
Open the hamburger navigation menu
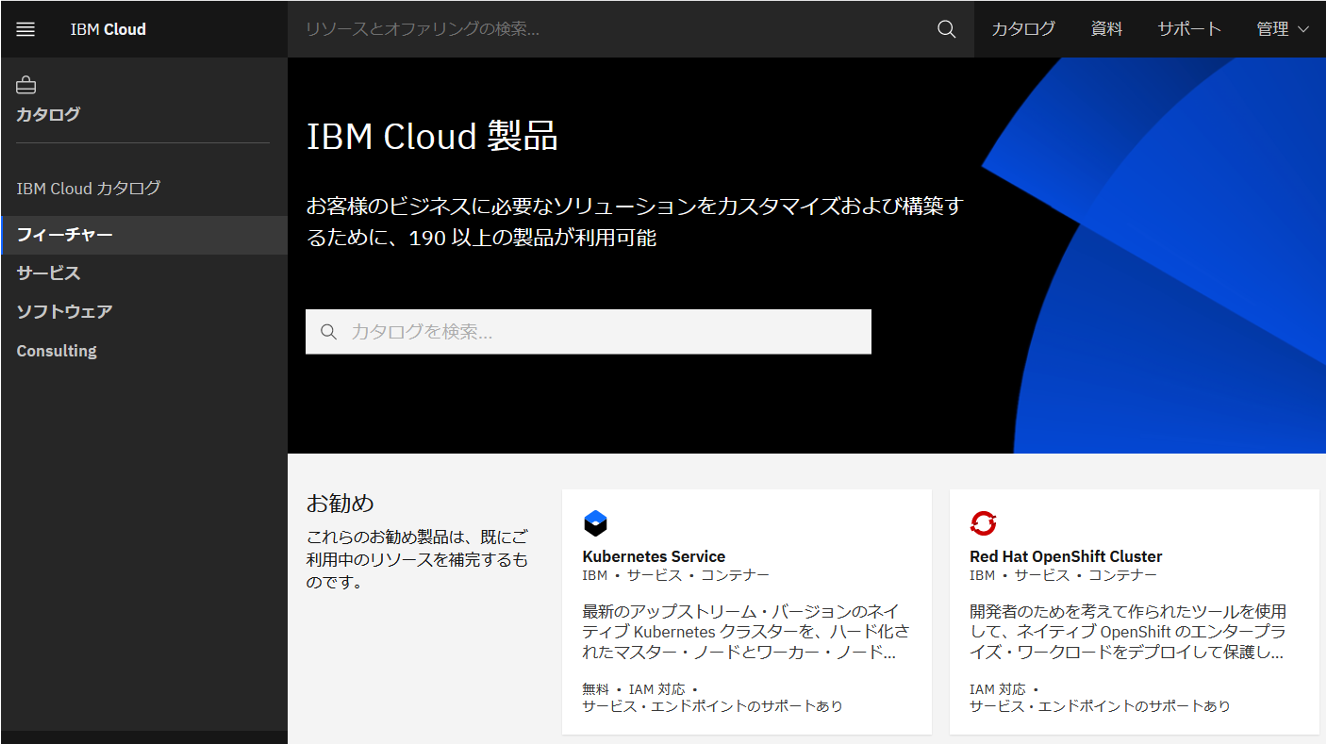26,29
